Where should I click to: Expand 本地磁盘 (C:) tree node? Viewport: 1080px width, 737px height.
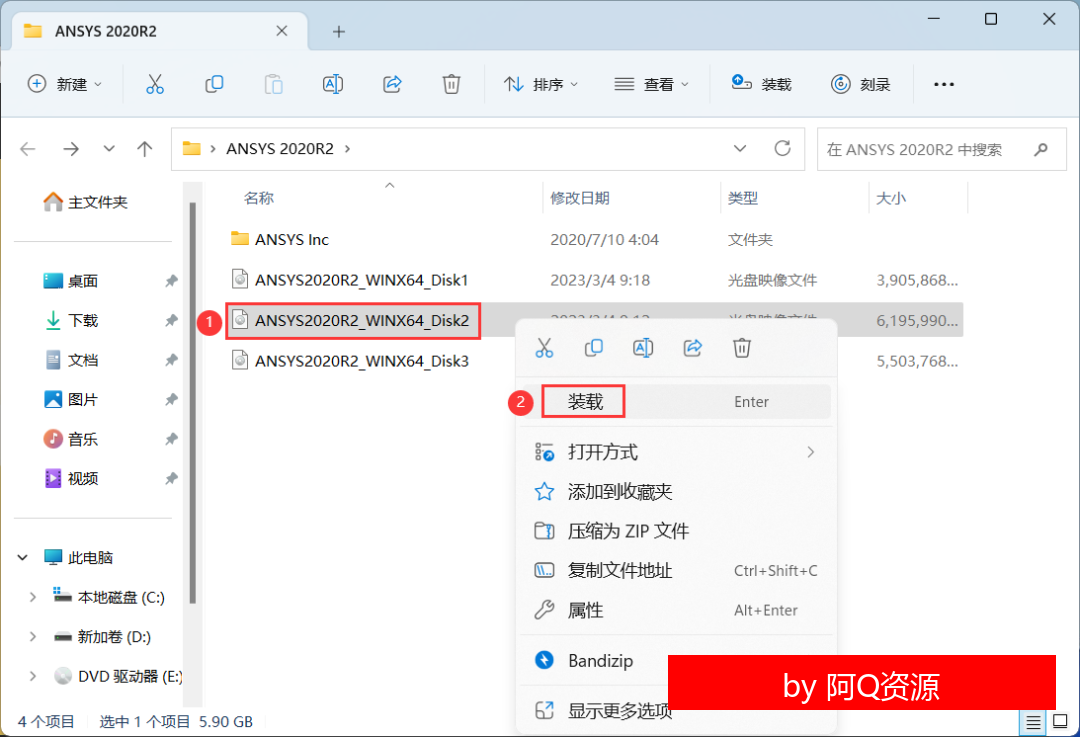pyautogui.click(x=32, y=597)
